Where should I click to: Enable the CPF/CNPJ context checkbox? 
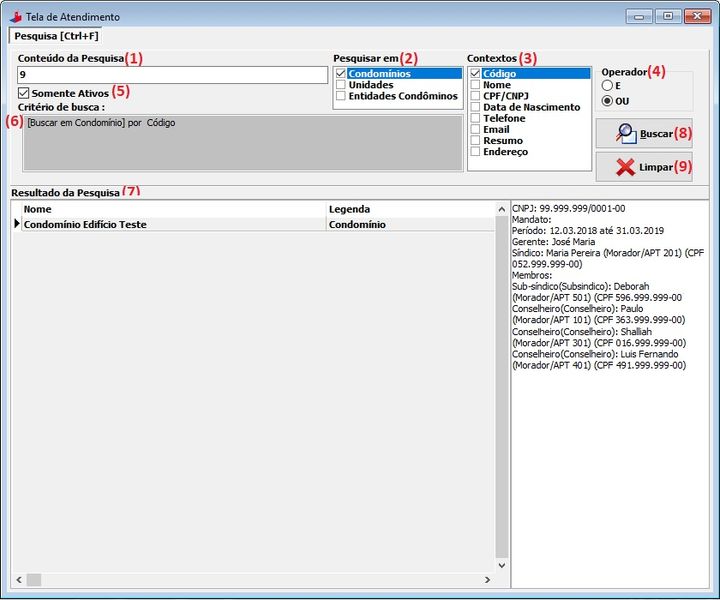point(476,96)
